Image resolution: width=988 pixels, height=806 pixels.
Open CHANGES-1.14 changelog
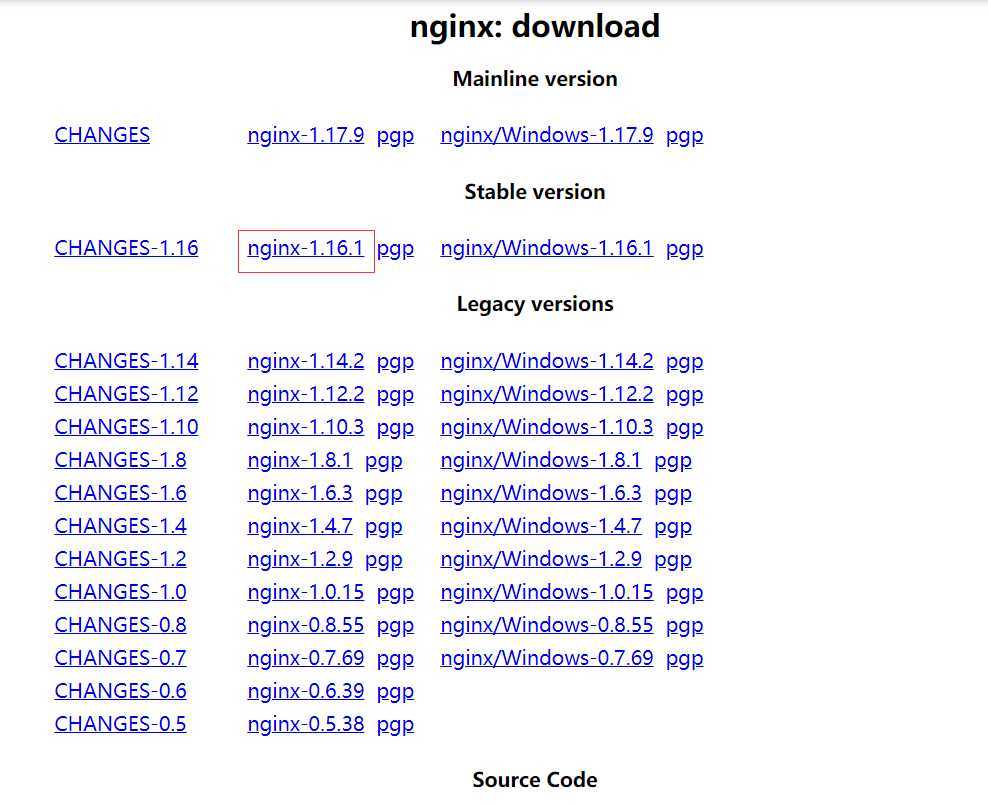coord(126,360)
